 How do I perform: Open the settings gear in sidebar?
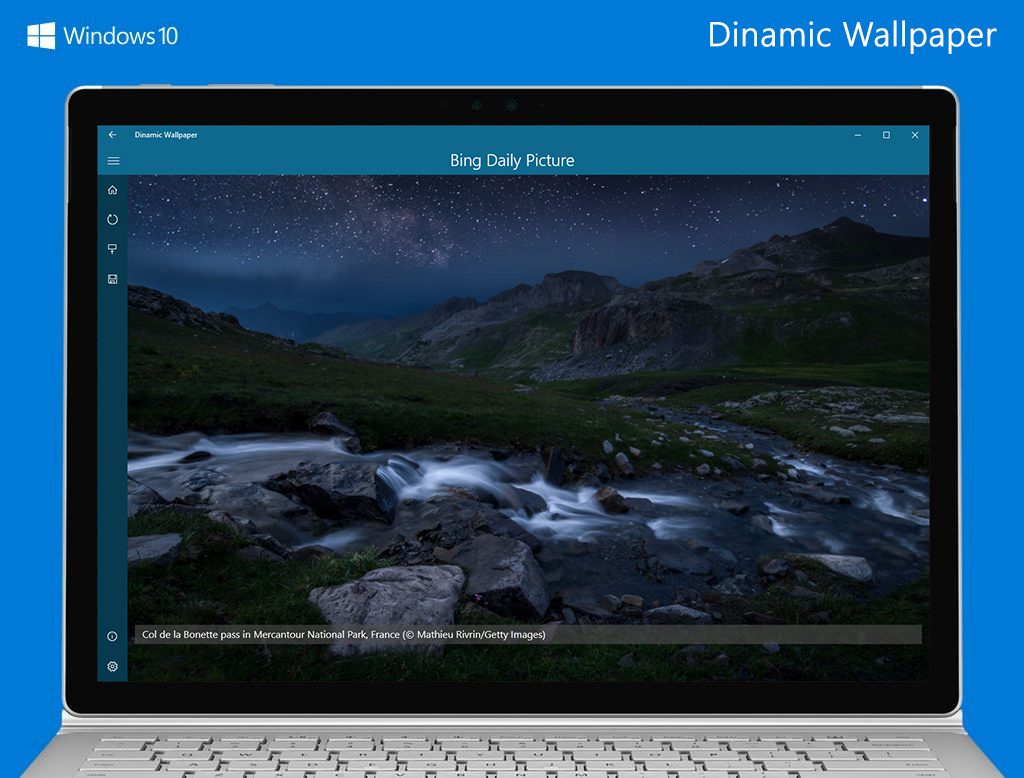[x=112, y=666]
